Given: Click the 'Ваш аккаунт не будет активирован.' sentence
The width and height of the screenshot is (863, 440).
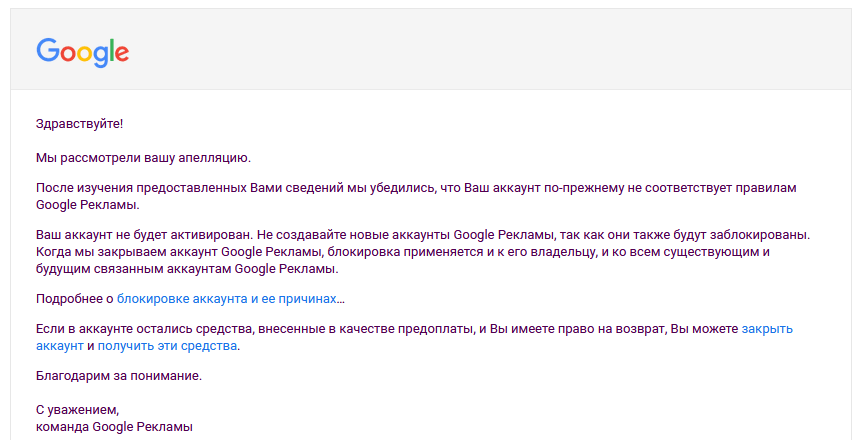Looking at the screenshot, I should tap(145, 235).
